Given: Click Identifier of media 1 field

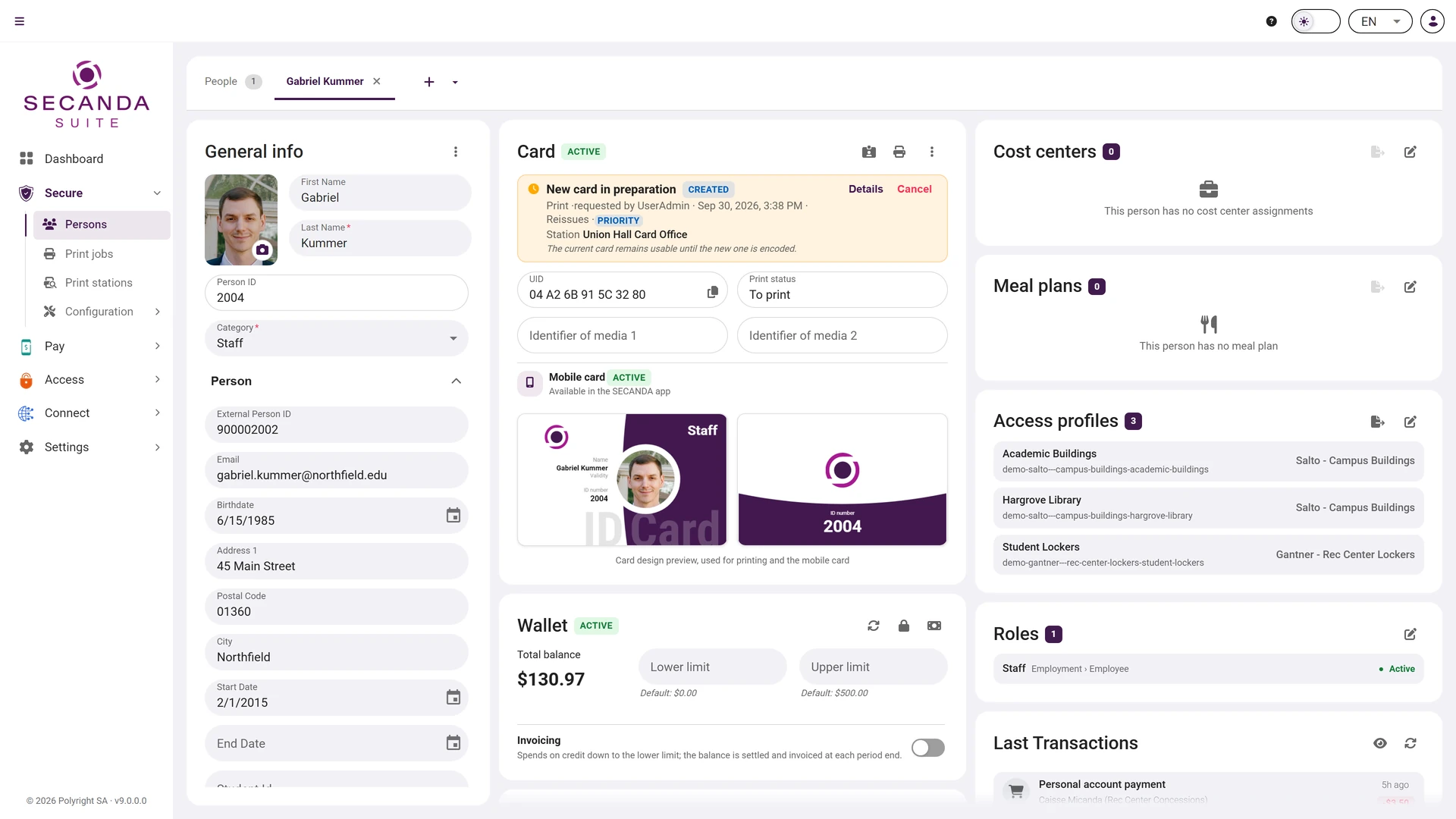Looking at the screenshot, I should pyautogui.click(x=623, y=335).
